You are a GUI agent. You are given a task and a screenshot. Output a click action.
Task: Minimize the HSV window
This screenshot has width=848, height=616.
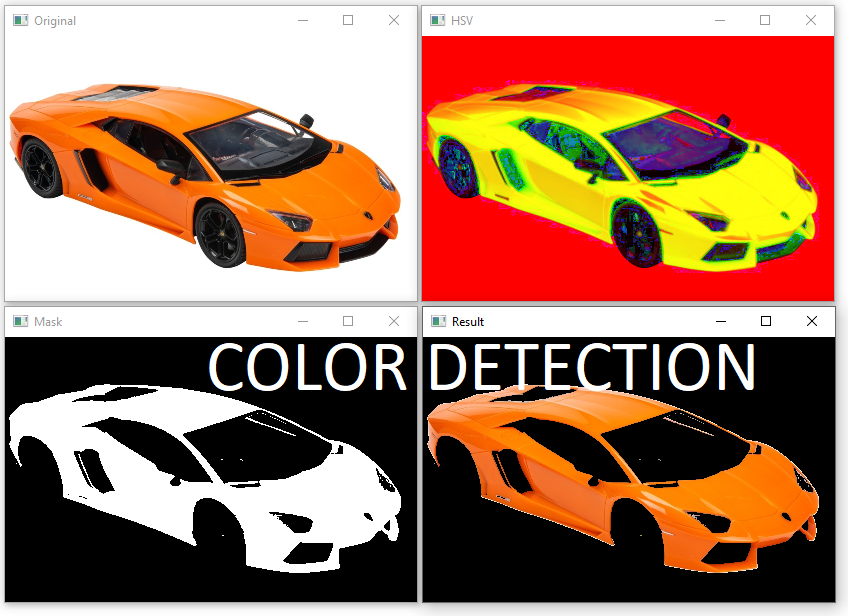[x=720, y=21]
